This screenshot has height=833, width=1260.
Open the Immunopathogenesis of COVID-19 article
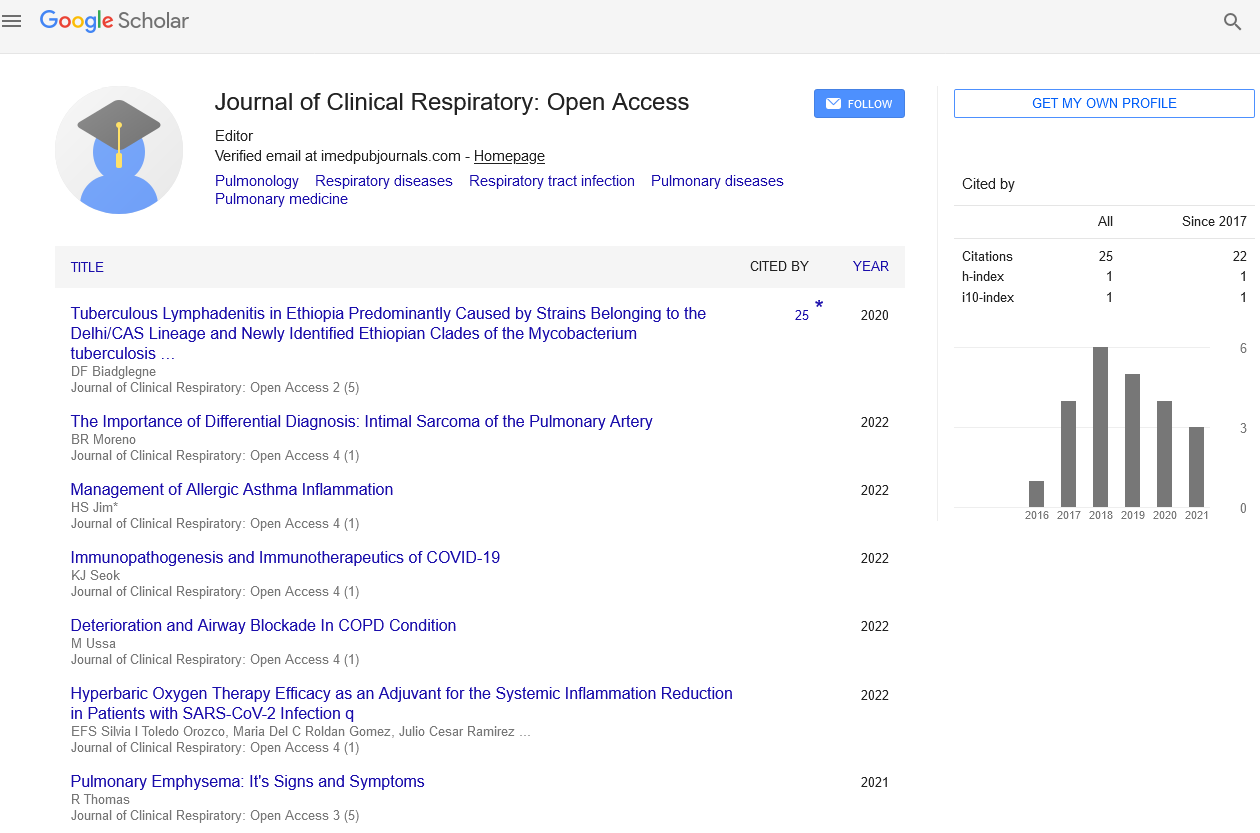(285, 557)
